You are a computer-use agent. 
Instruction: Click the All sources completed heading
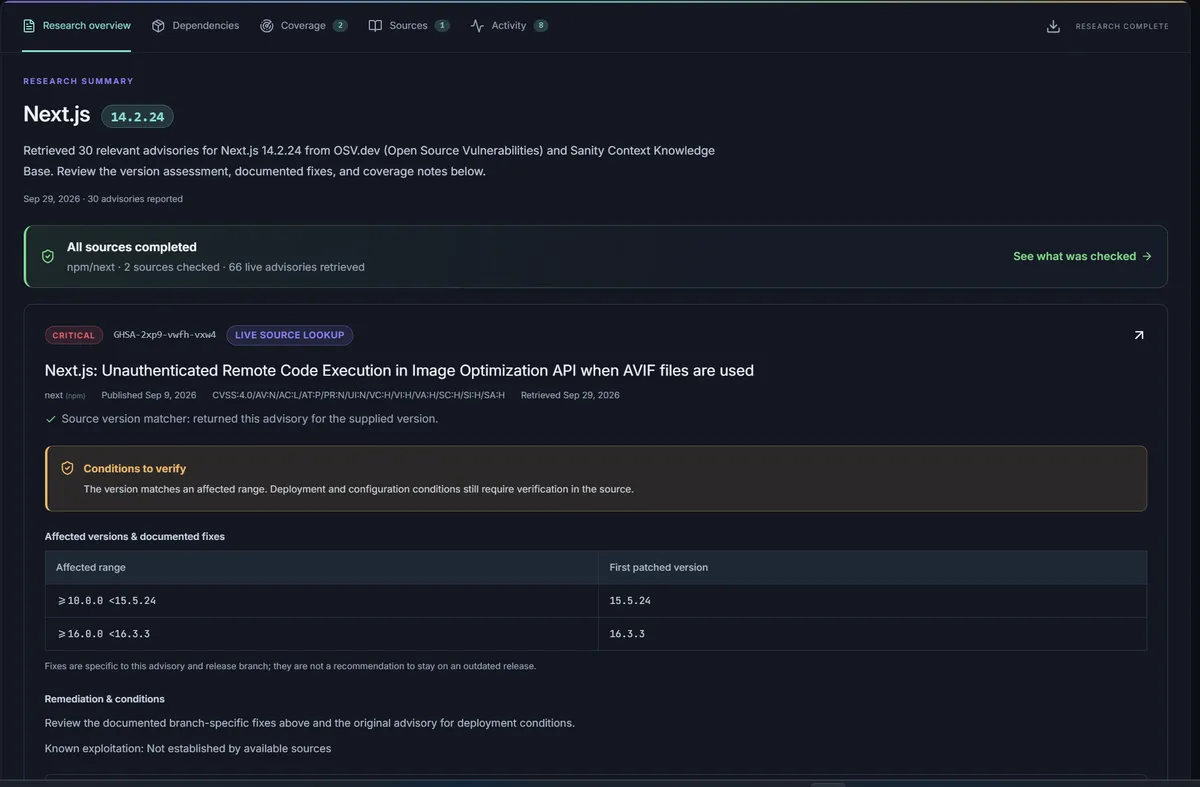(x=132, y=247)
